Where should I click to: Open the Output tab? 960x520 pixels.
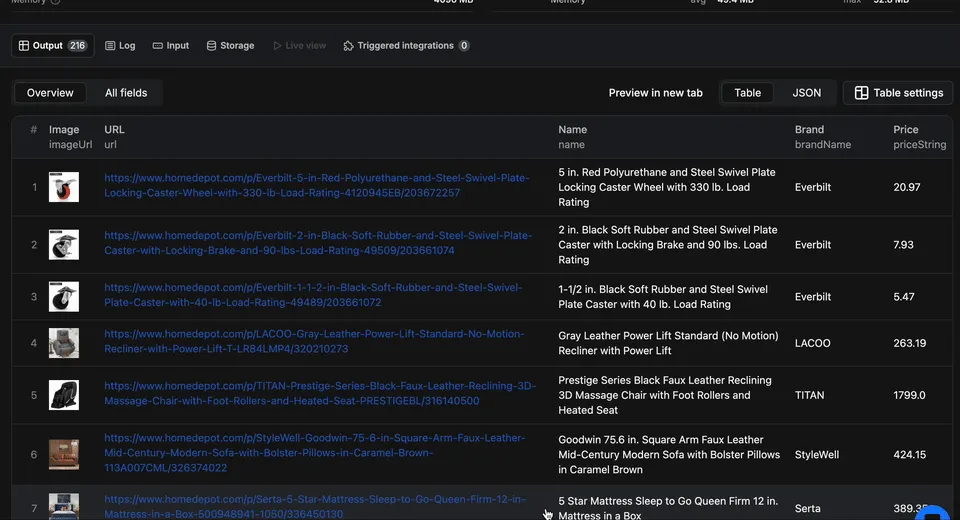click(53, 46)
